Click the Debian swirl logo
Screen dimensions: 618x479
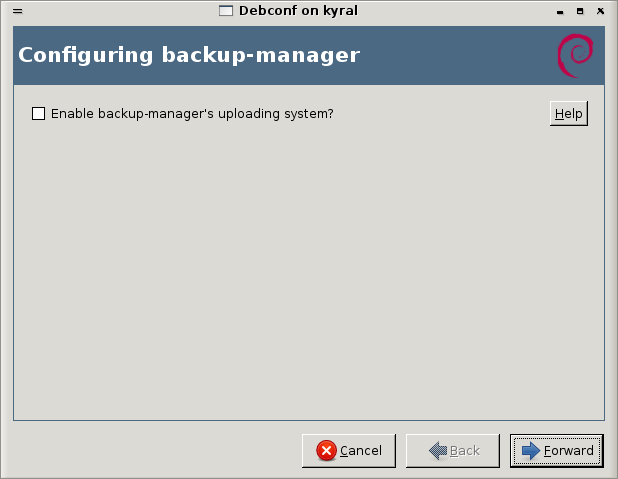pos(575,56)
